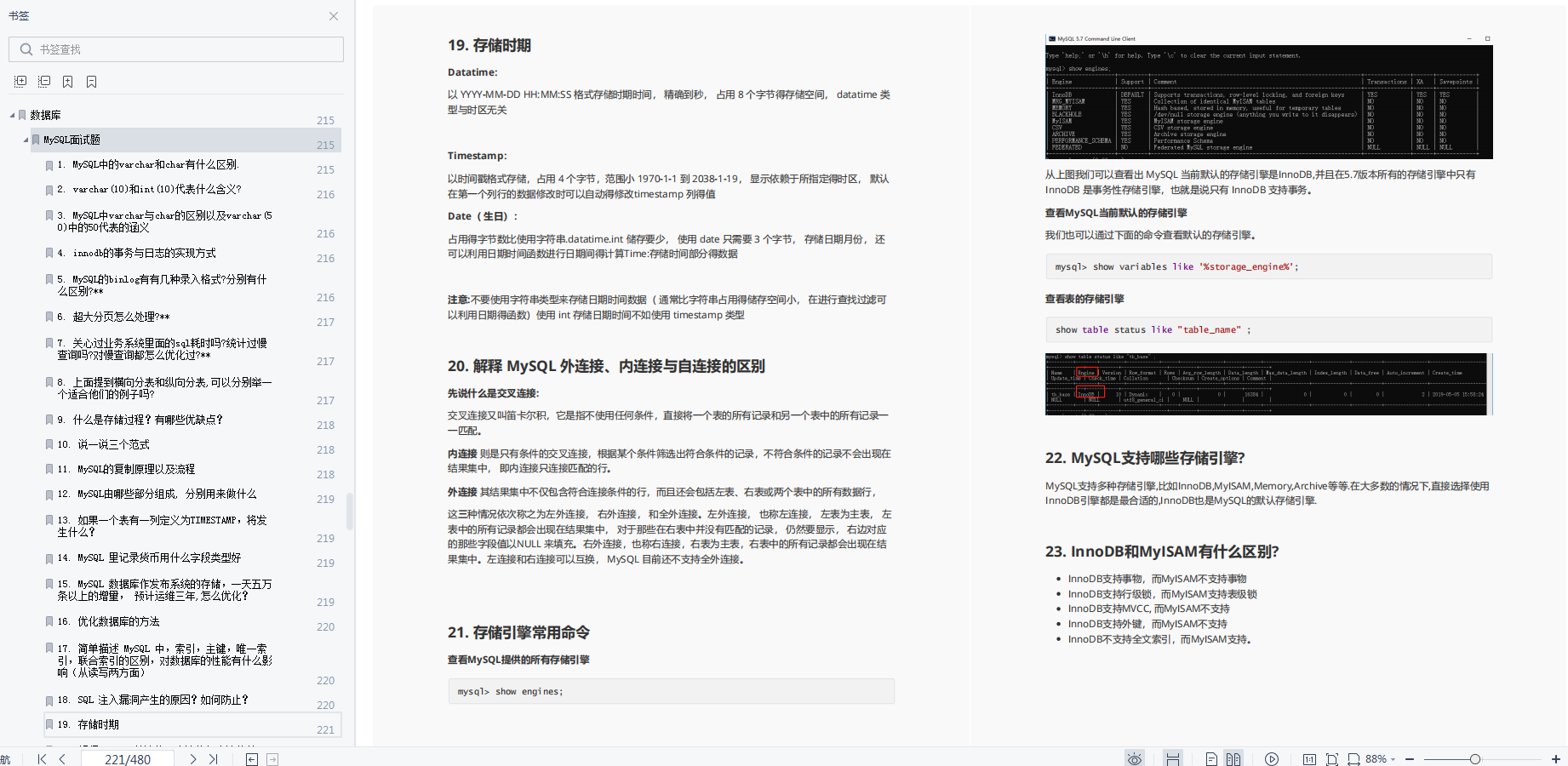Viewport: 1568px width, 766px height.
Task: Click heading 21. 存储引擎常用命令
Action: pos(518,632)
